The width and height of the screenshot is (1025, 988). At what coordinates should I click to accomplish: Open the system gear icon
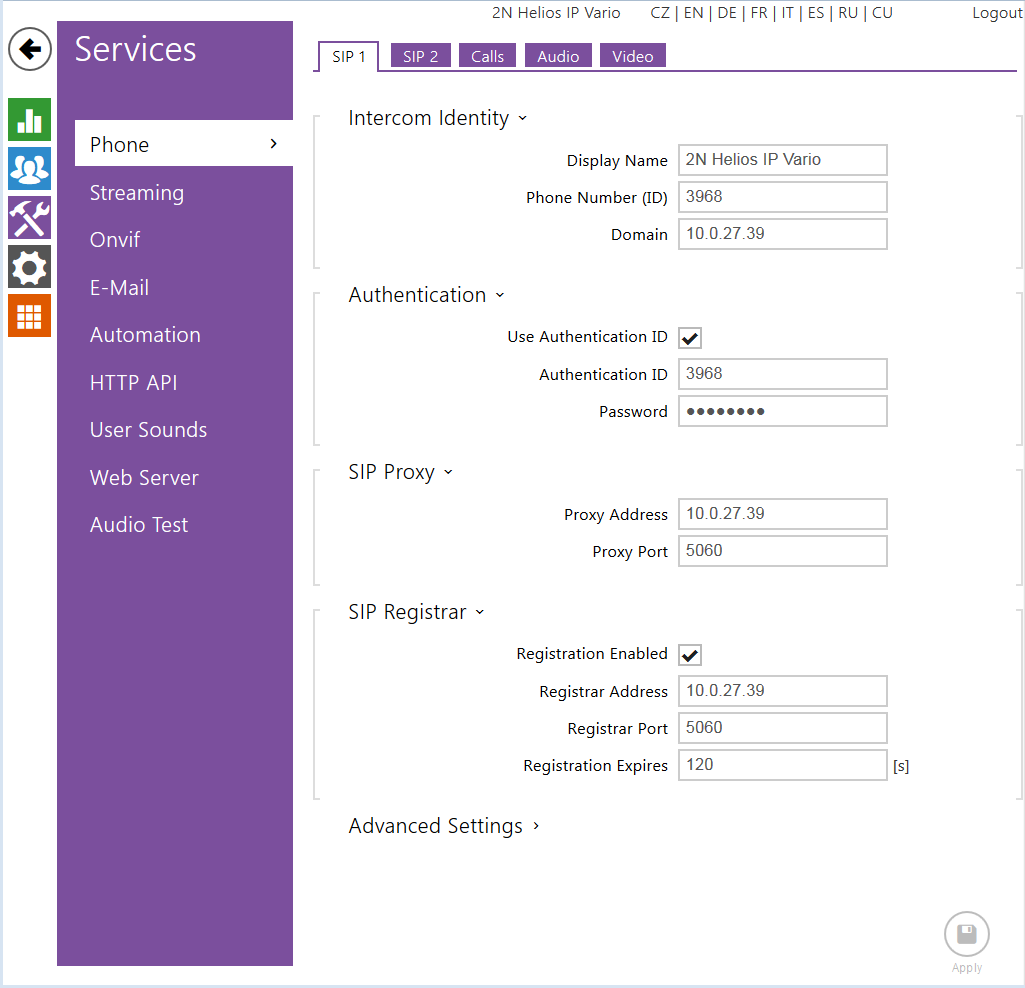30,267
